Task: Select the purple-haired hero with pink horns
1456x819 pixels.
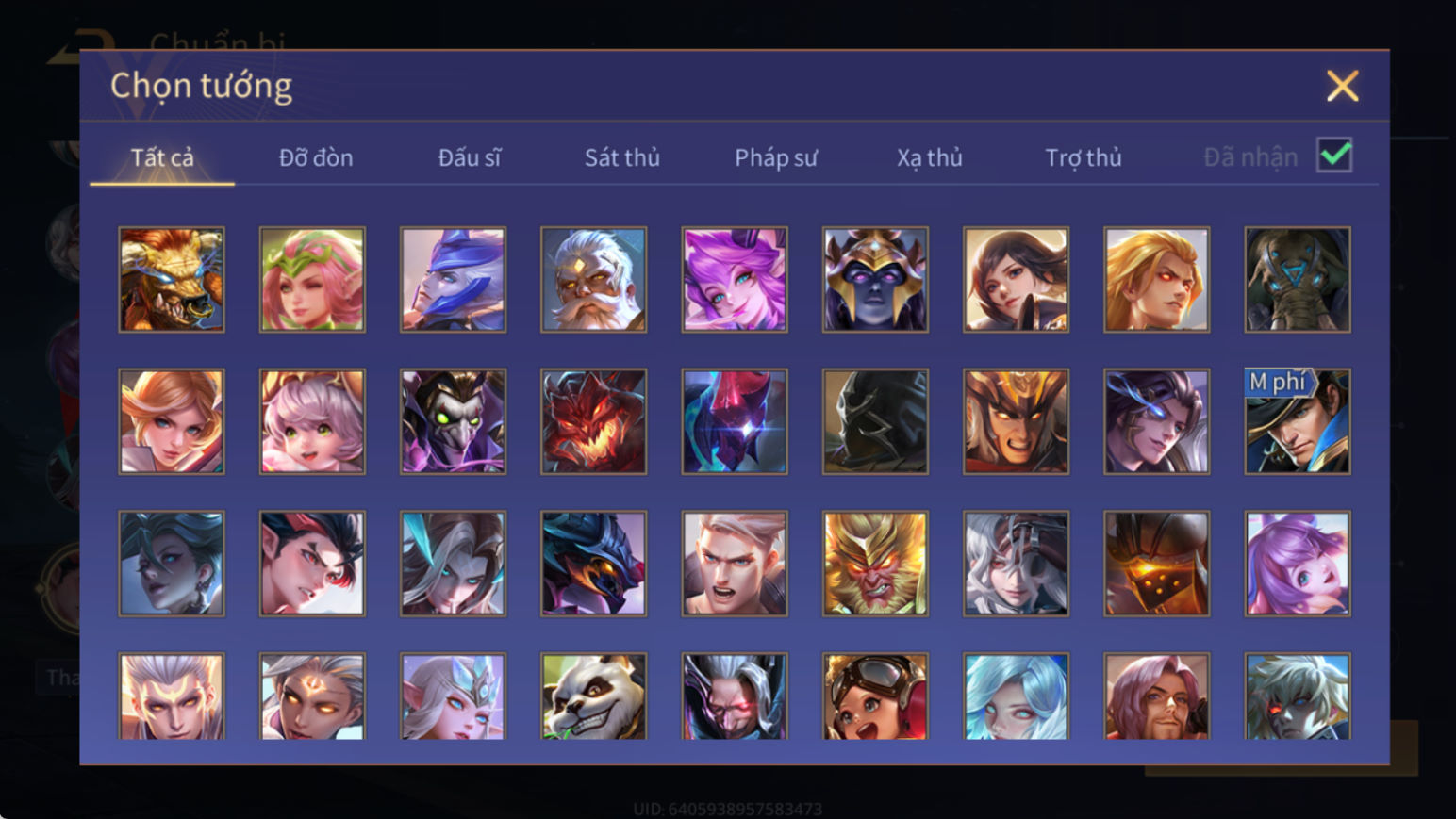Action: click(x=735, y=280)
